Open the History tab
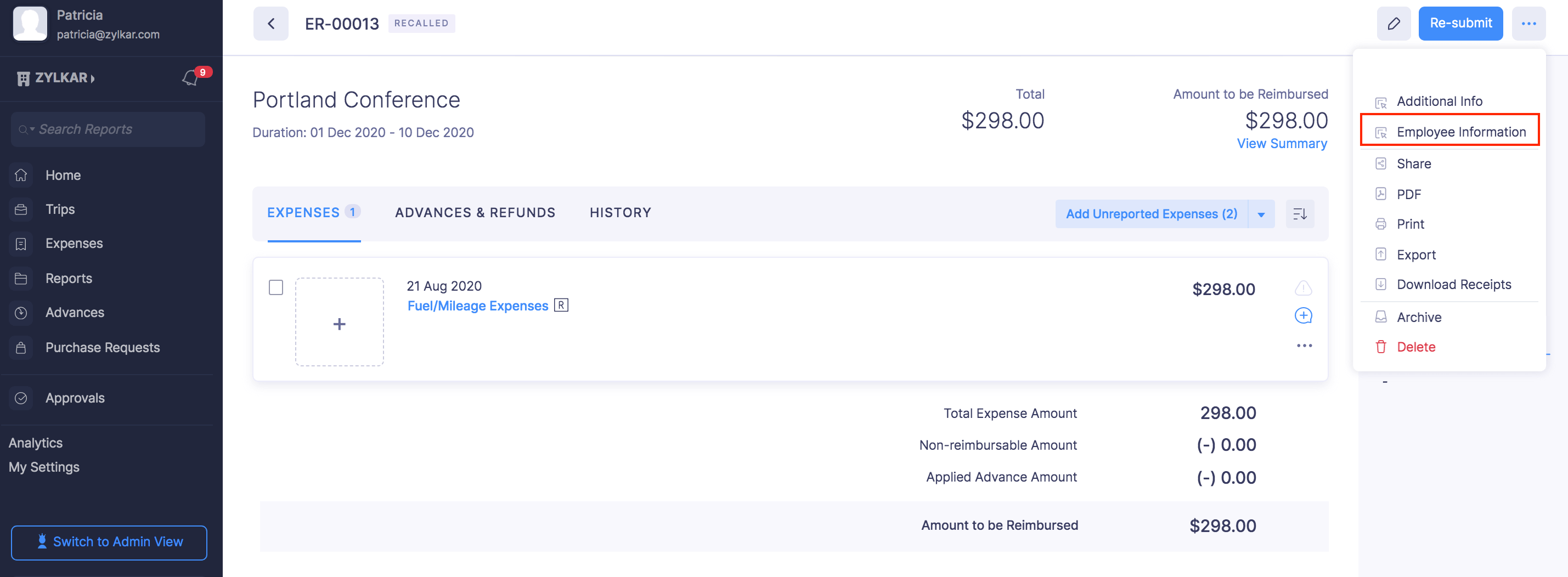This screenshot has width=1568, height=577. pyautogui.click(x=621, y=212)
